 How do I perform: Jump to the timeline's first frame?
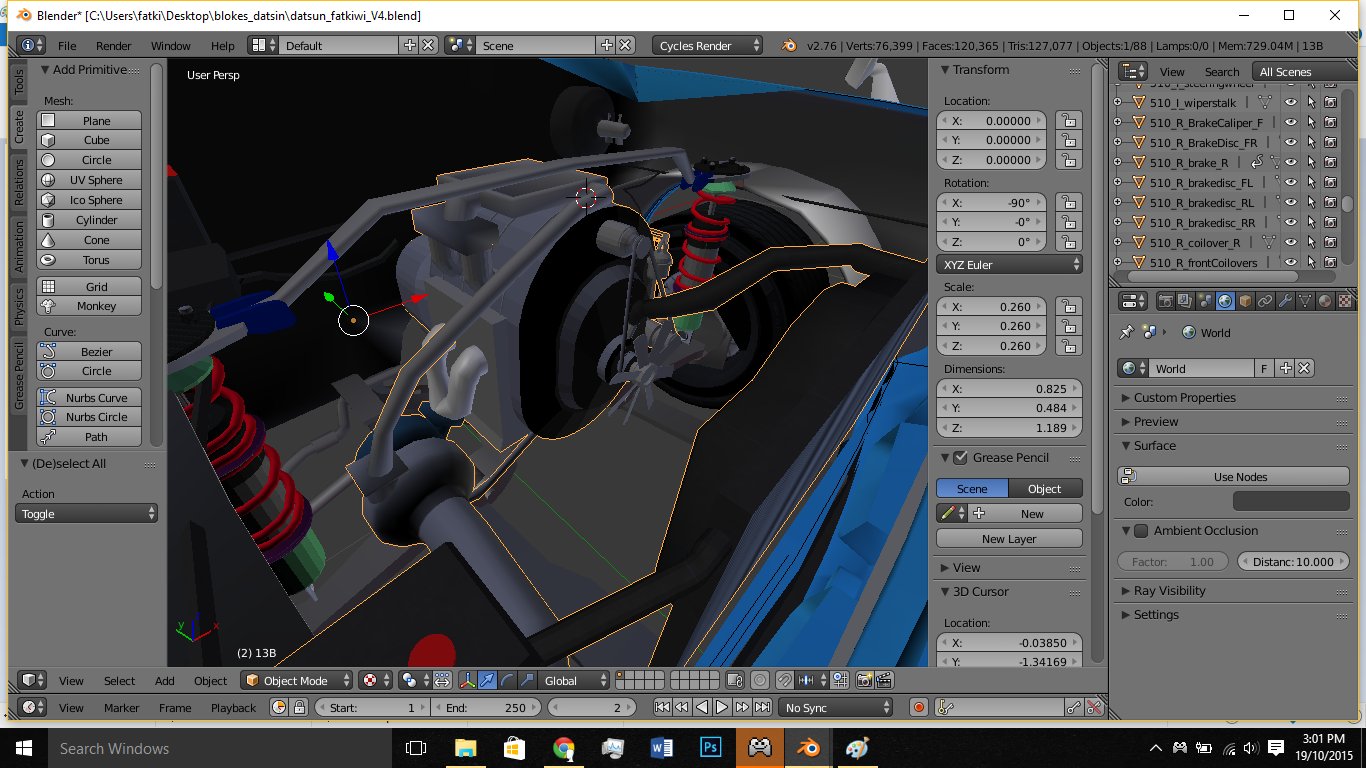[662, 708]
